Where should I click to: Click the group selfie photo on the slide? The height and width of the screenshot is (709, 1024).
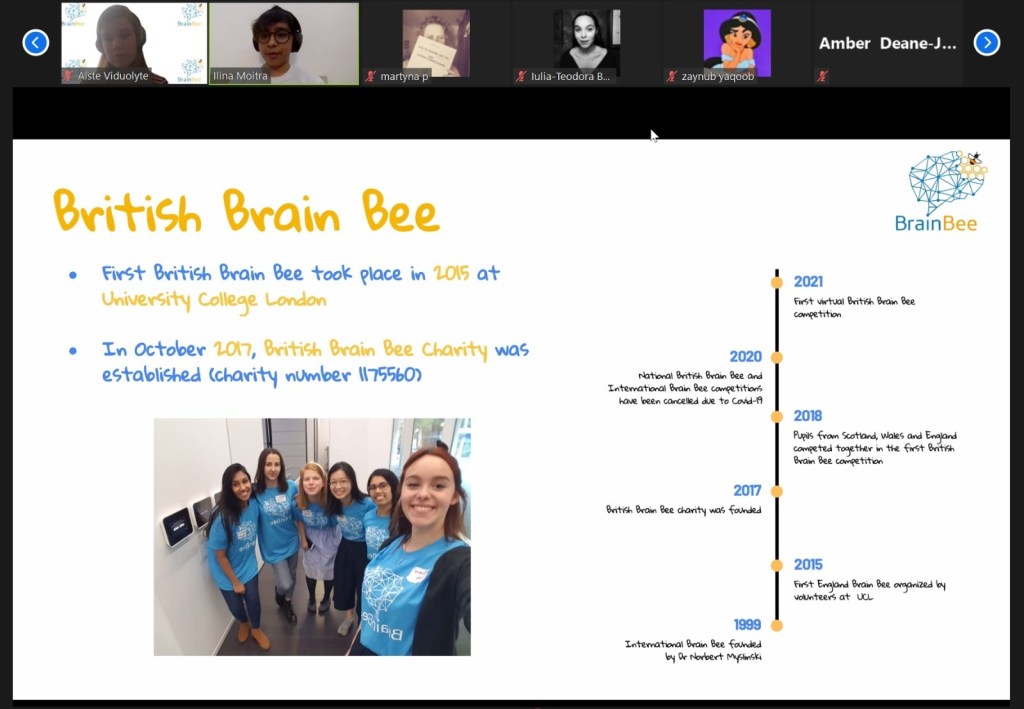[x=312, y=537]
